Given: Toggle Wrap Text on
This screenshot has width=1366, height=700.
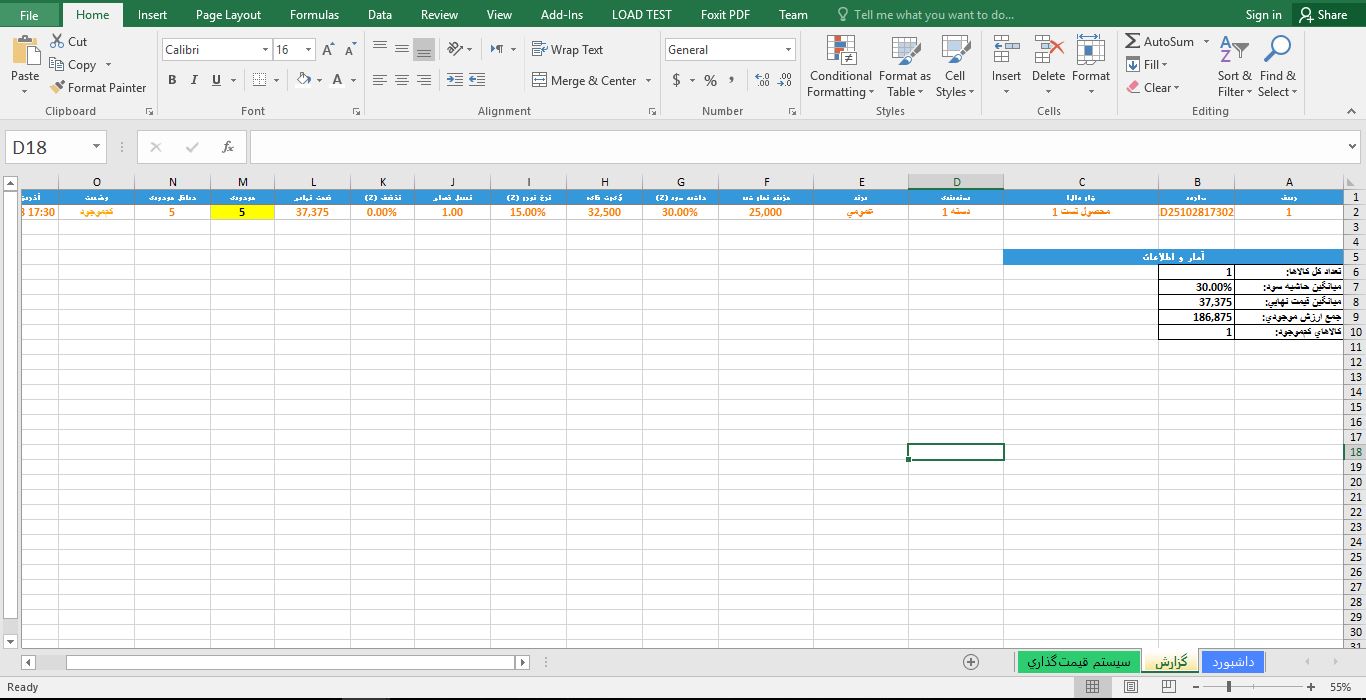Looking at the screenshot, I should [567, 50].
